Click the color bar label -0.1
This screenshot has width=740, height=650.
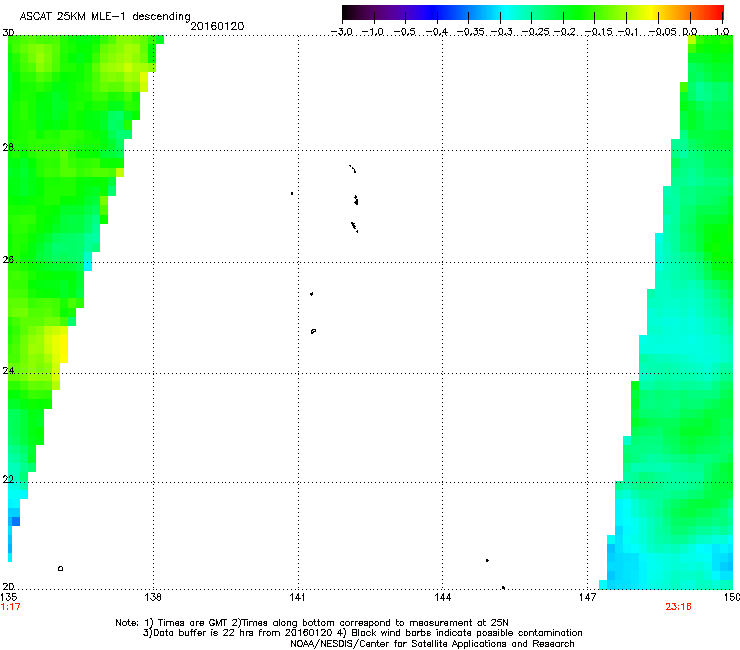(x=628, y=32)
